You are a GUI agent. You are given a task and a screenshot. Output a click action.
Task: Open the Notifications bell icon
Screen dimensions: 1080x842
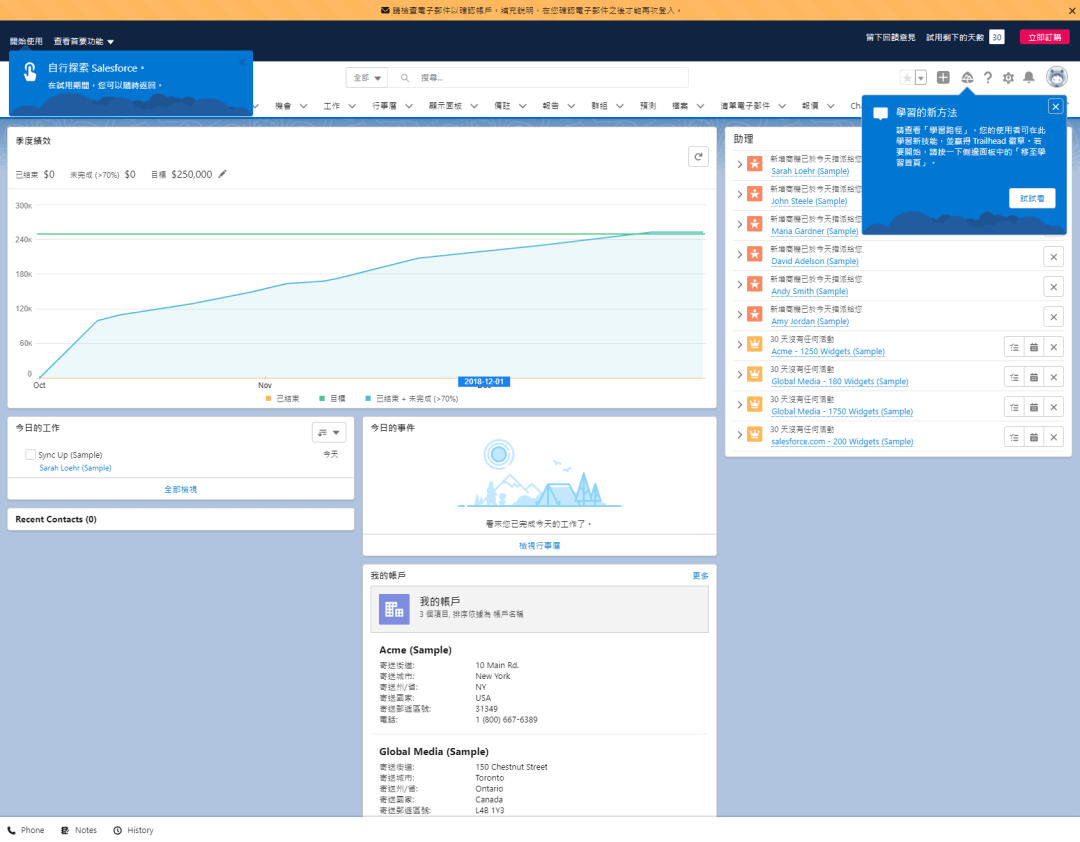1028,77
